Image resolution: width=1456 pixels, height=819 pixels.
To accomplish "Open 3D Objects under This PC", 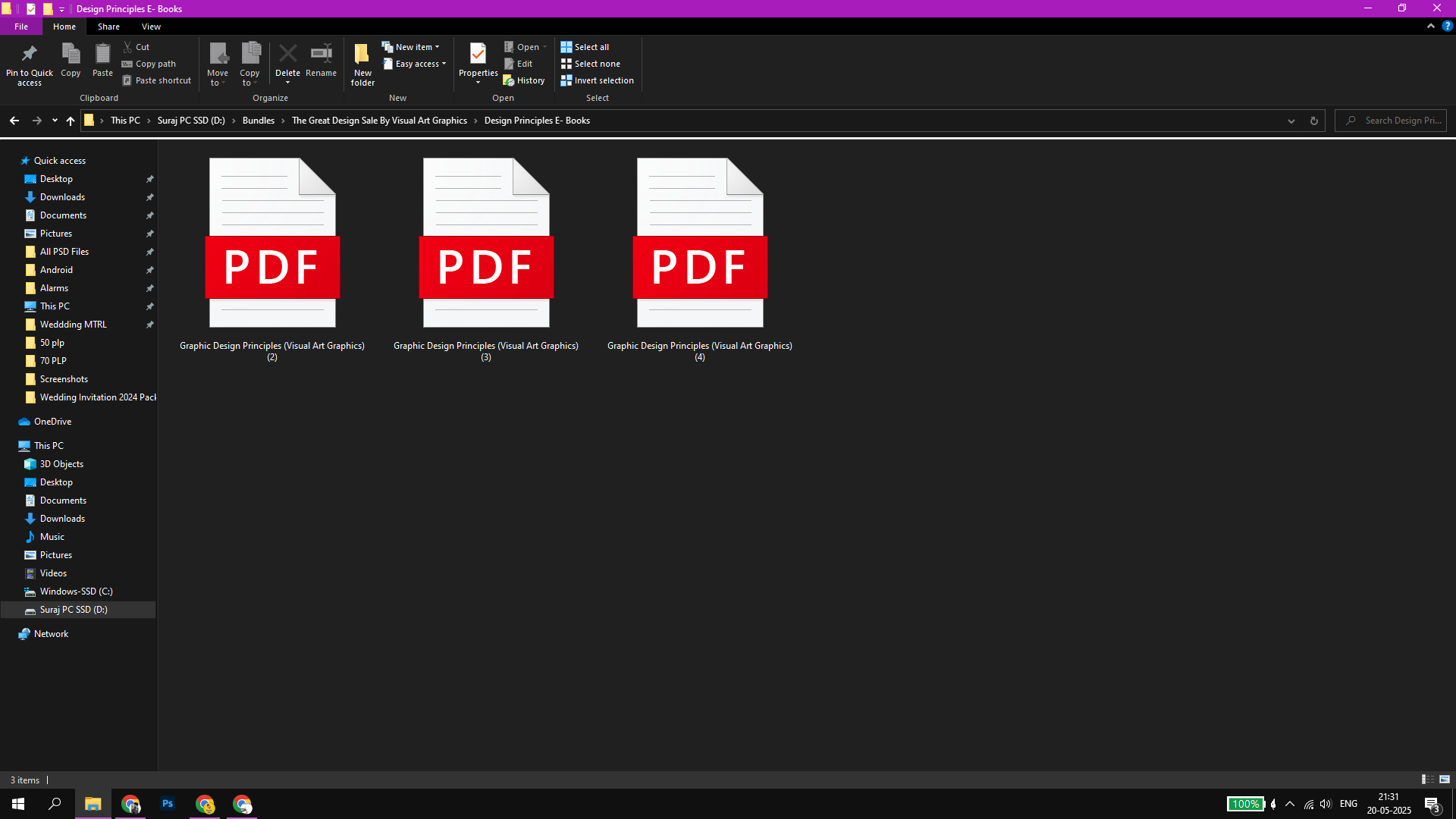I will pos(61,464).
